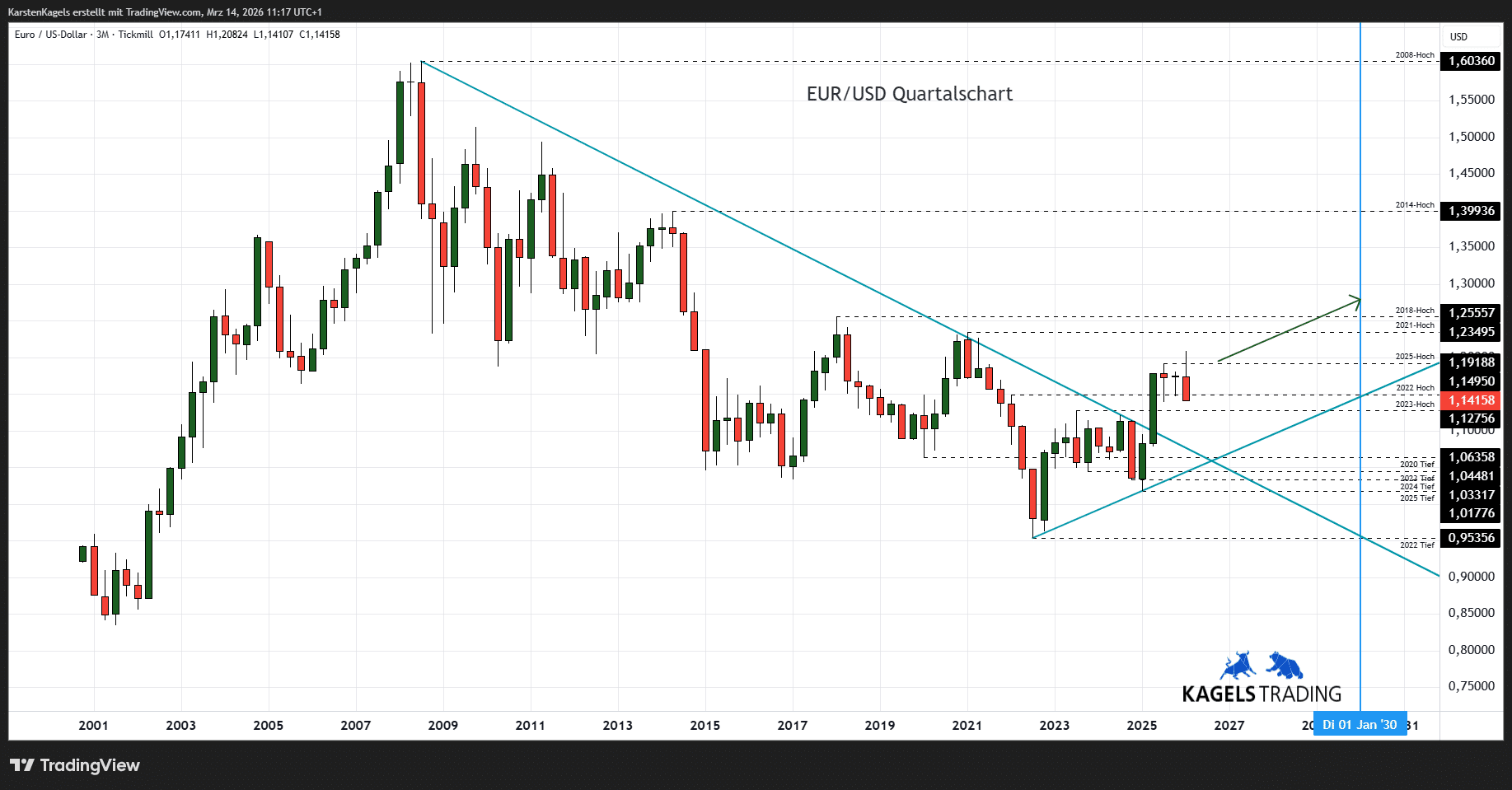Click the 'Euro / US-Dollar' symbol title
This screenshot has height=790, width=1512.
pos(50,35)
